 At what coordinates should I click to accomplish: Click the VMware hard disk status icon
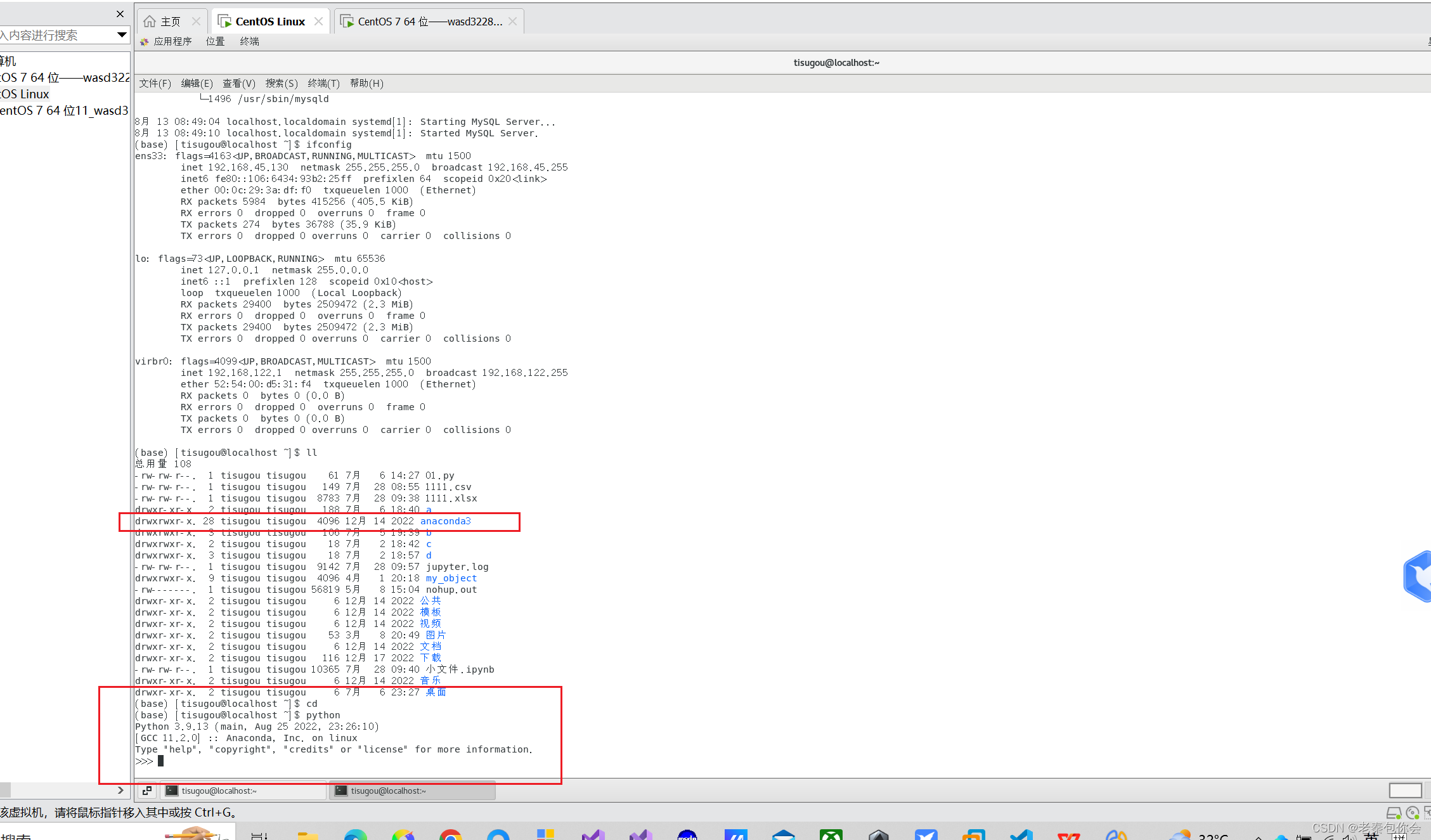tap(1394, 813)
